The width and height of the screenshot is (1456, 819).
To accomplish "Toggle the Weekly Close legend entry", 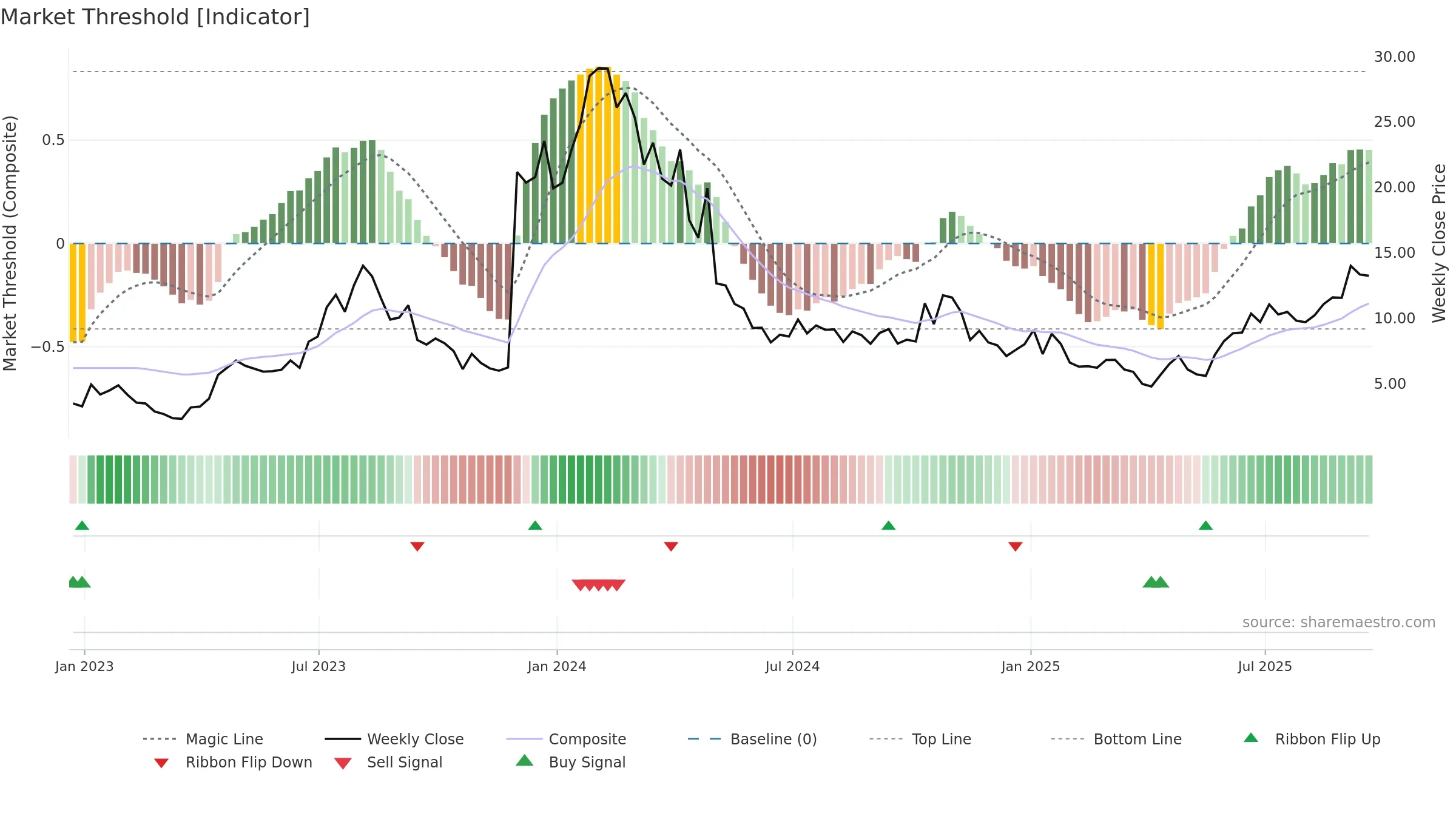I will [394, 739].
